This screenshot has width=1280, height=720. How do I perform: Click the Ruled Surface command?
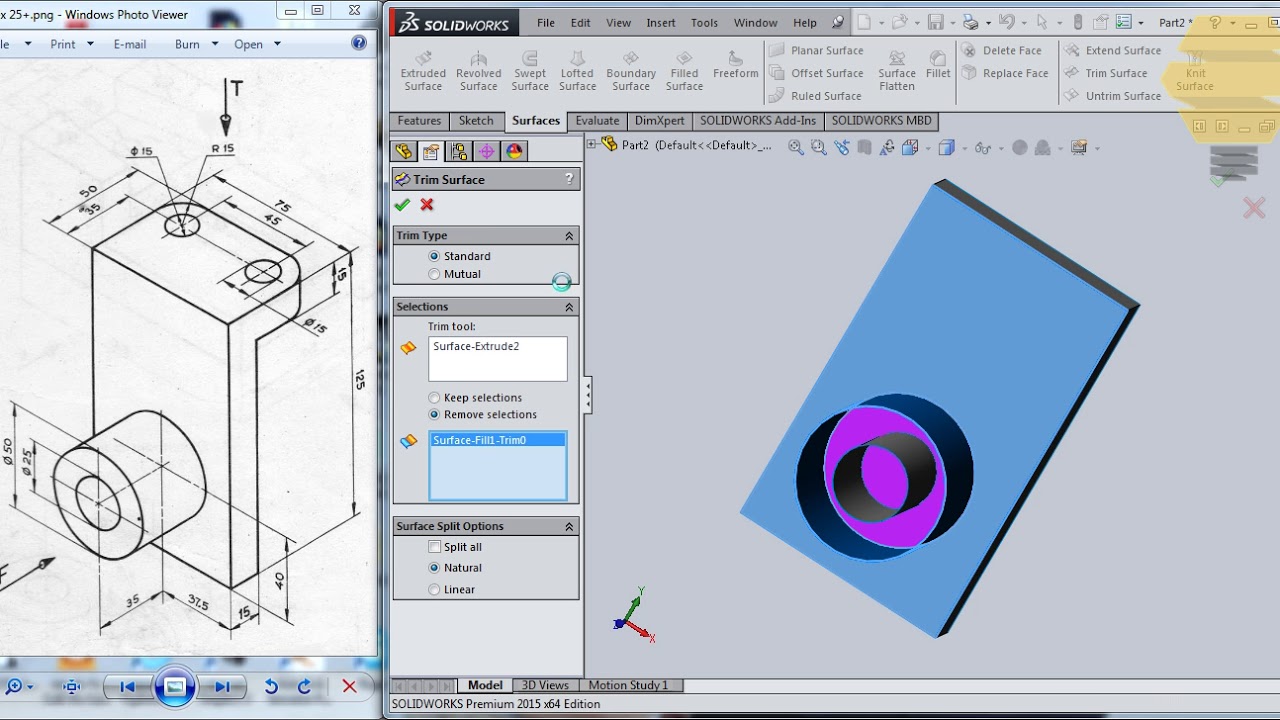pos(816,96)
